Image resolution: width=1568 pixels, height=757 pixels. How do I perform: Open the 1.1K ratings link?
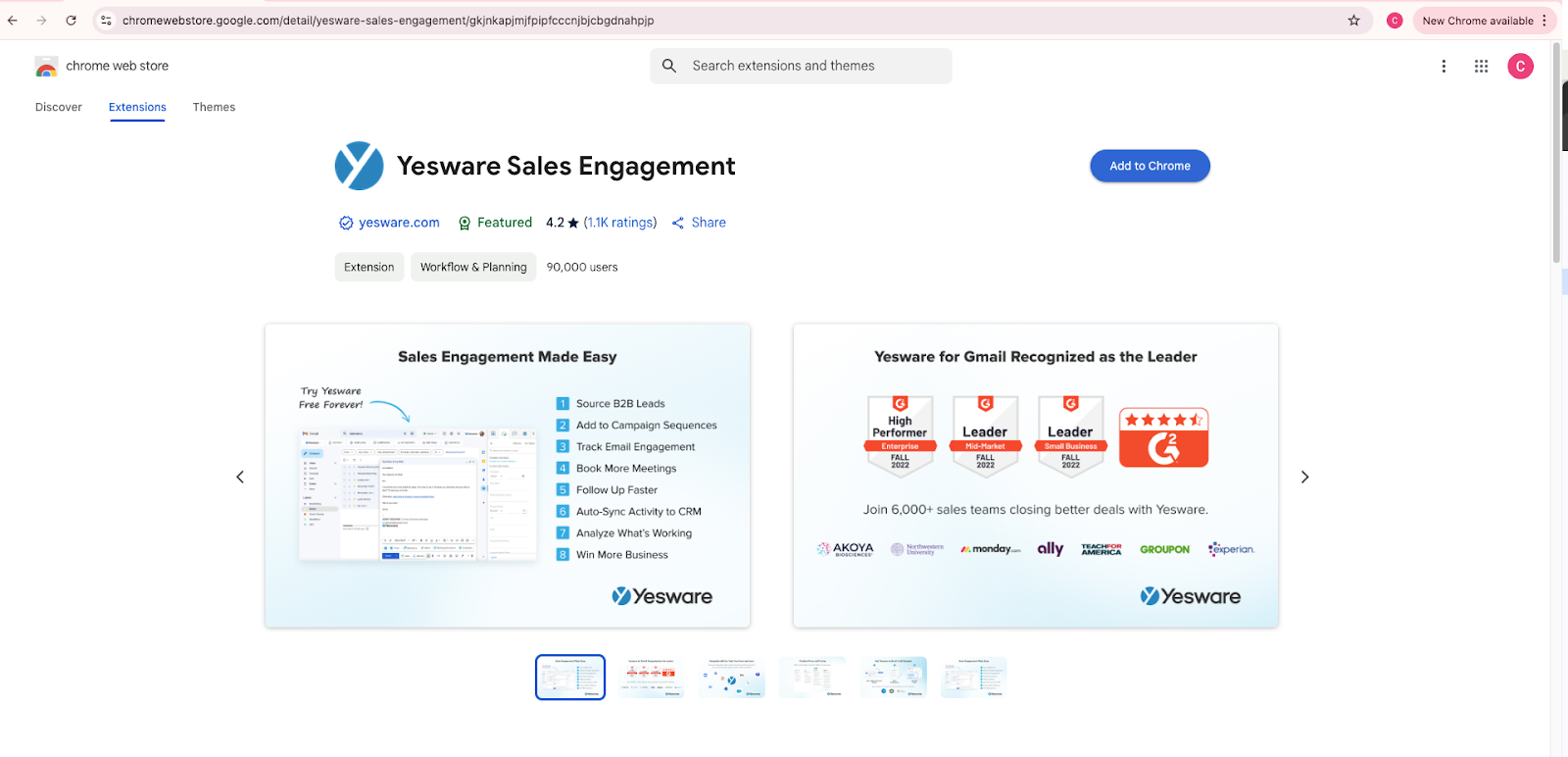click(x=620, y=223)
